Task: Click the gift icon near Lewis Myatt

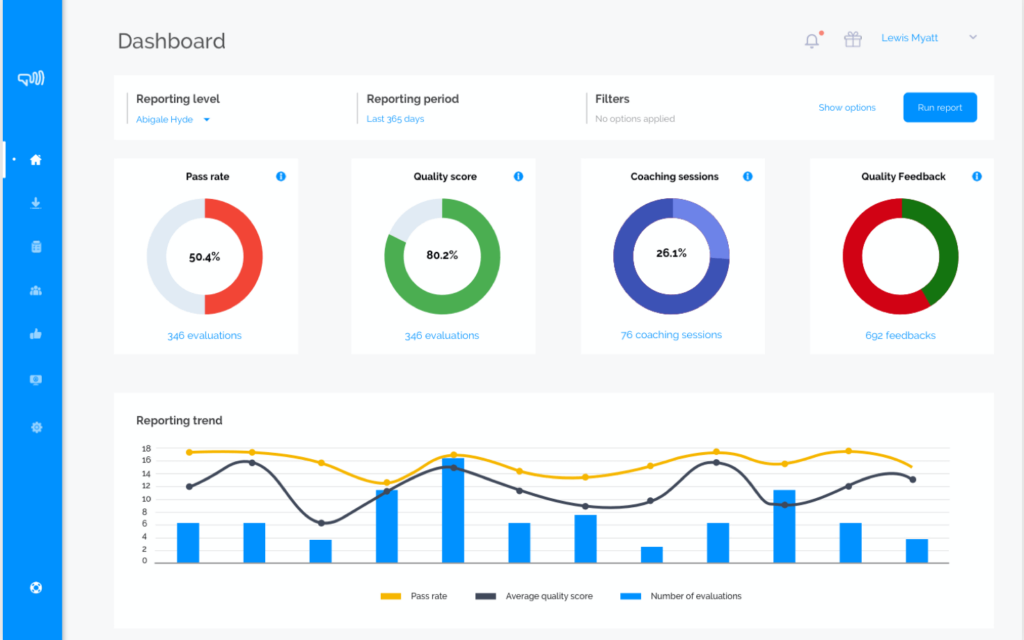Action: tap(852, 38)
